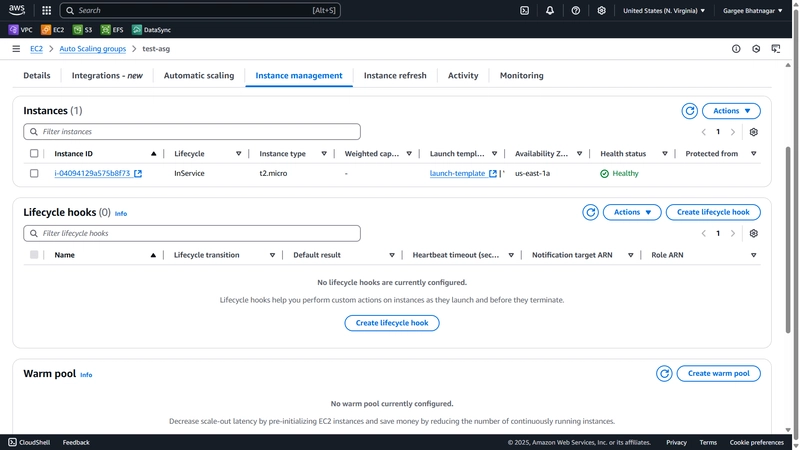This screenshot has height=450, width=800.
Task: Open the CloudShell icon in top bar
Action: pyautogui.click(x=524, y=10)
